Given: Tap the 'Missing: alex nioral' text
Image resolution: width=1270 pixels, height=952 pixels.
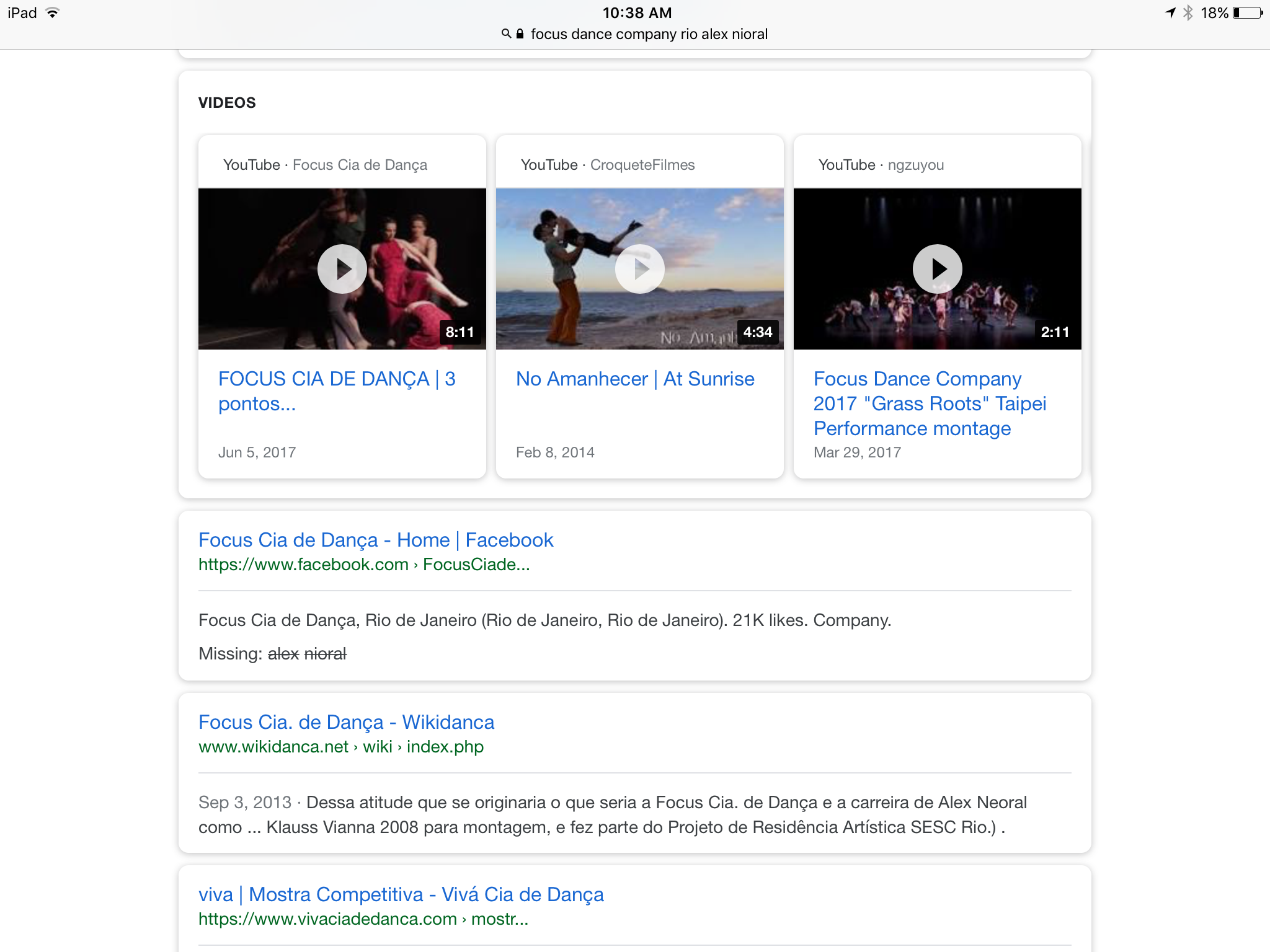Looking at the screenshot, I should click(x=272, y=654).
